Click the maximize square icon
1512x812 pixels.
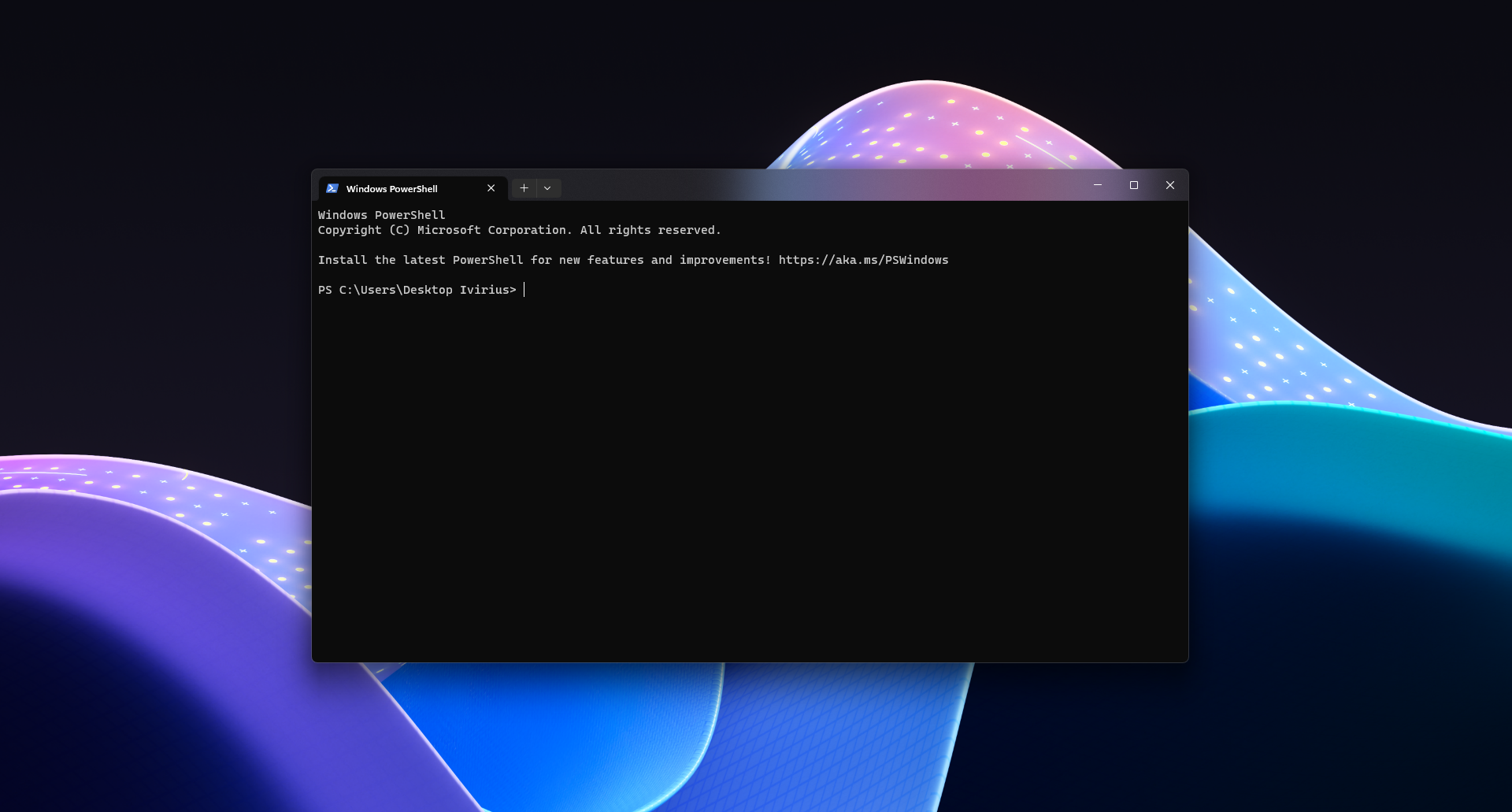[x=1134, y=185]
